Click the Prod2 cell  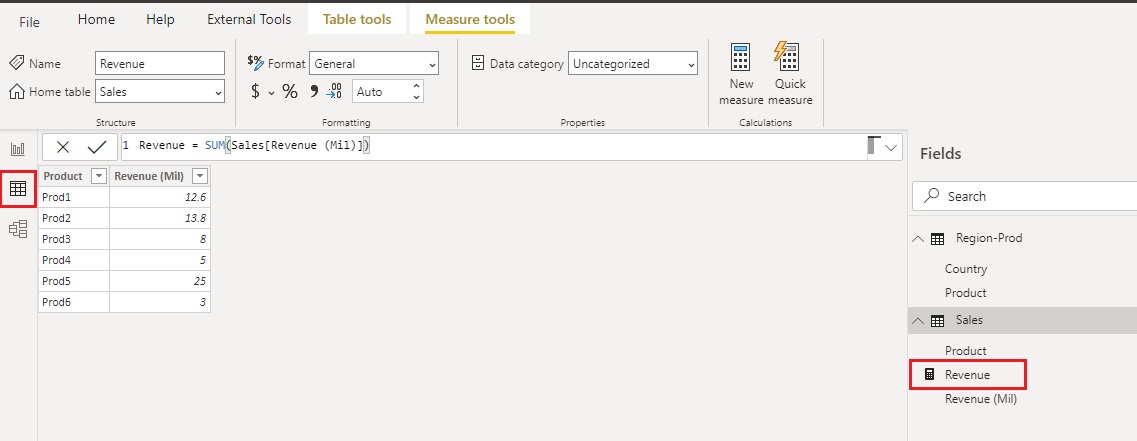point(73,218)
